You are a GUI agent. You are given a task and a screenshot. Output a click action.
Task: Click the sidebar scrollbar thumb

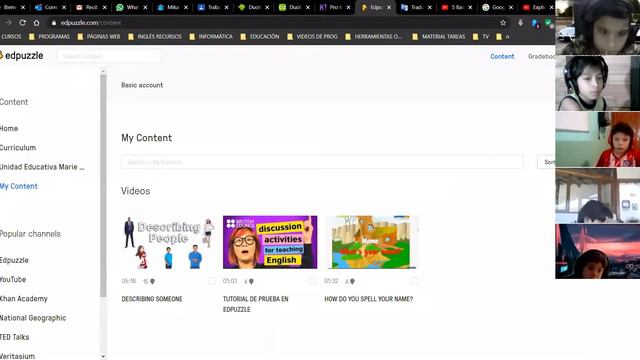103,186
